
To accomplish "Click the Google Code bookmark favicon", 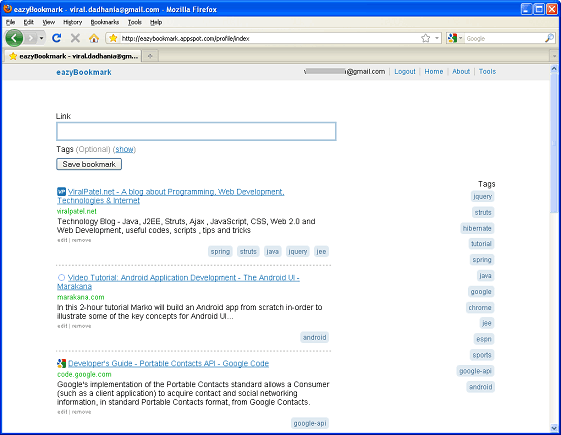I will tap(62, 363).
